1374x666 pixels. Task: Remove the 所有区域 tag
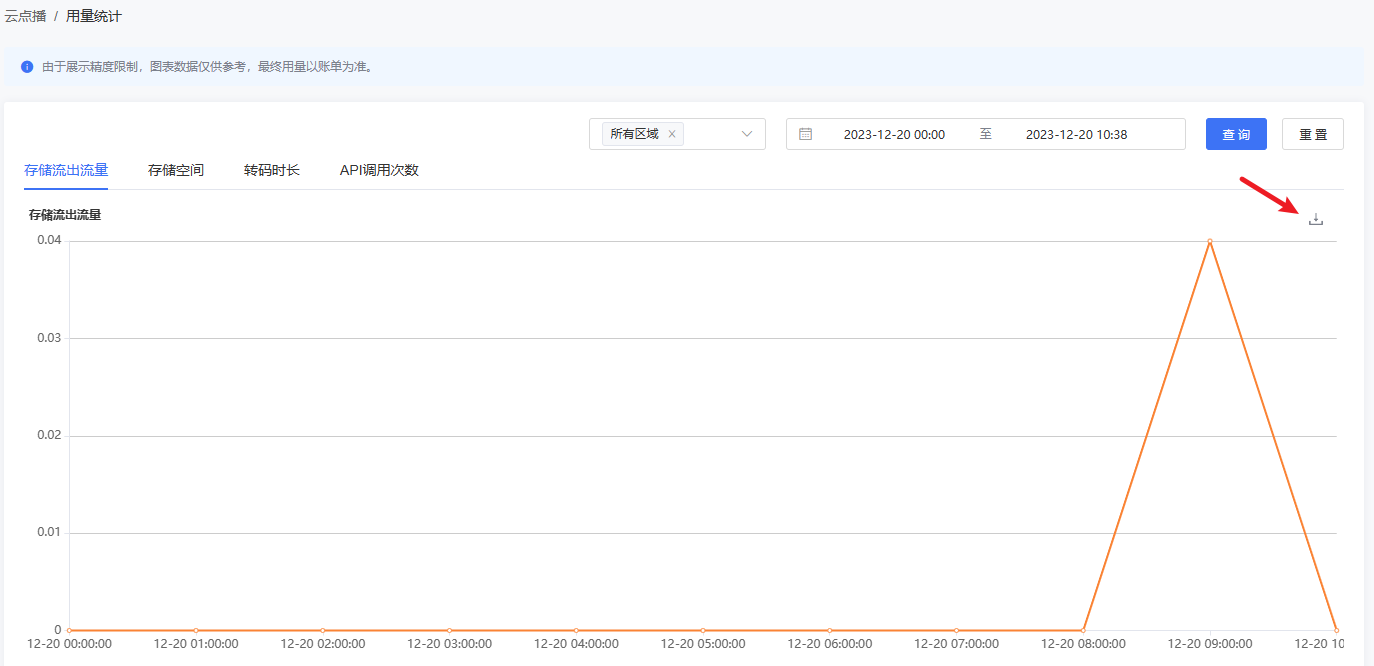pos(672,134)
